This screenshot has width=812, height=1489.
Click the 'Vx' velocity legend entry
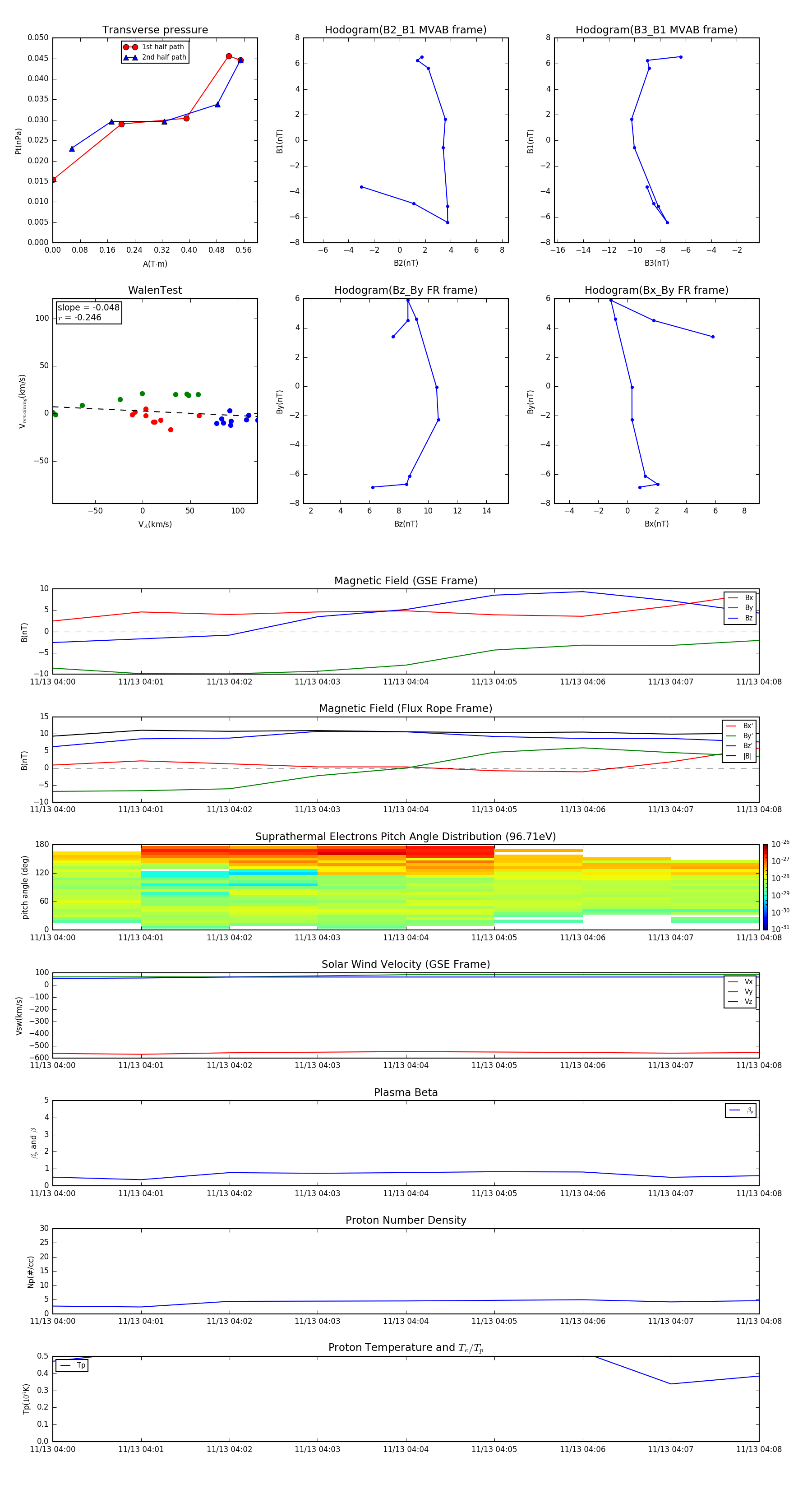[740, 981]
